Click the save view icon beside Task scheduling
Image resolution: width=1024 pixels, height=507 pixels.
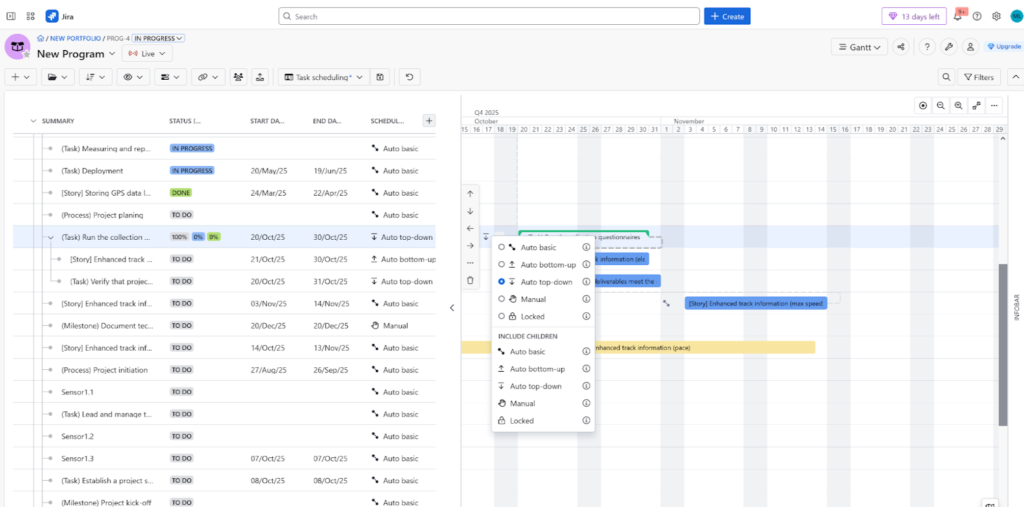[380, 77]
